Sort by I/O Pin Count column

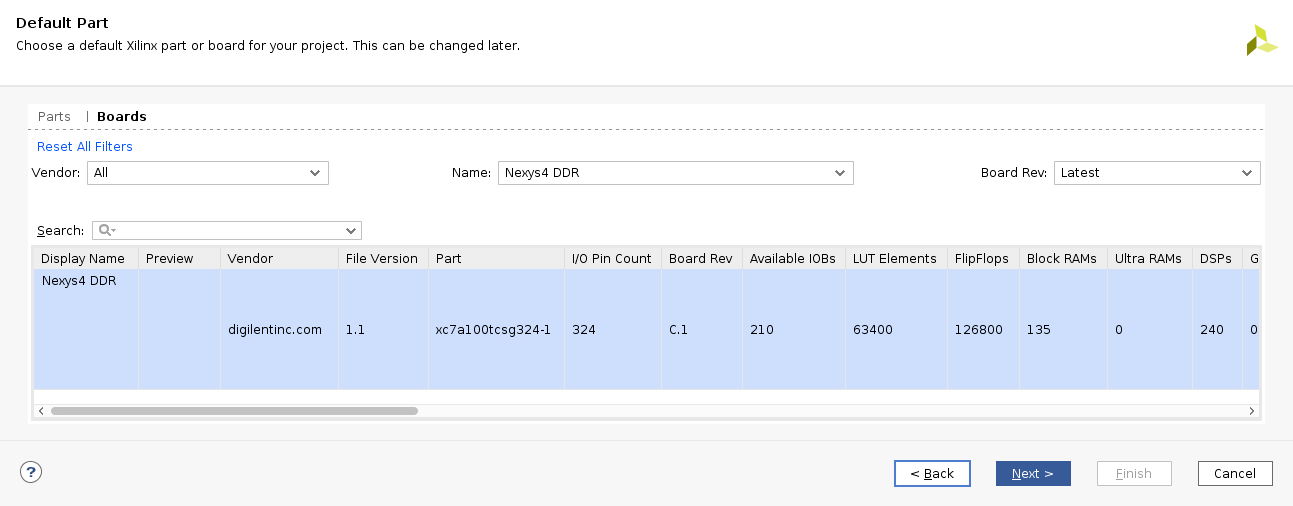point(613,258)
